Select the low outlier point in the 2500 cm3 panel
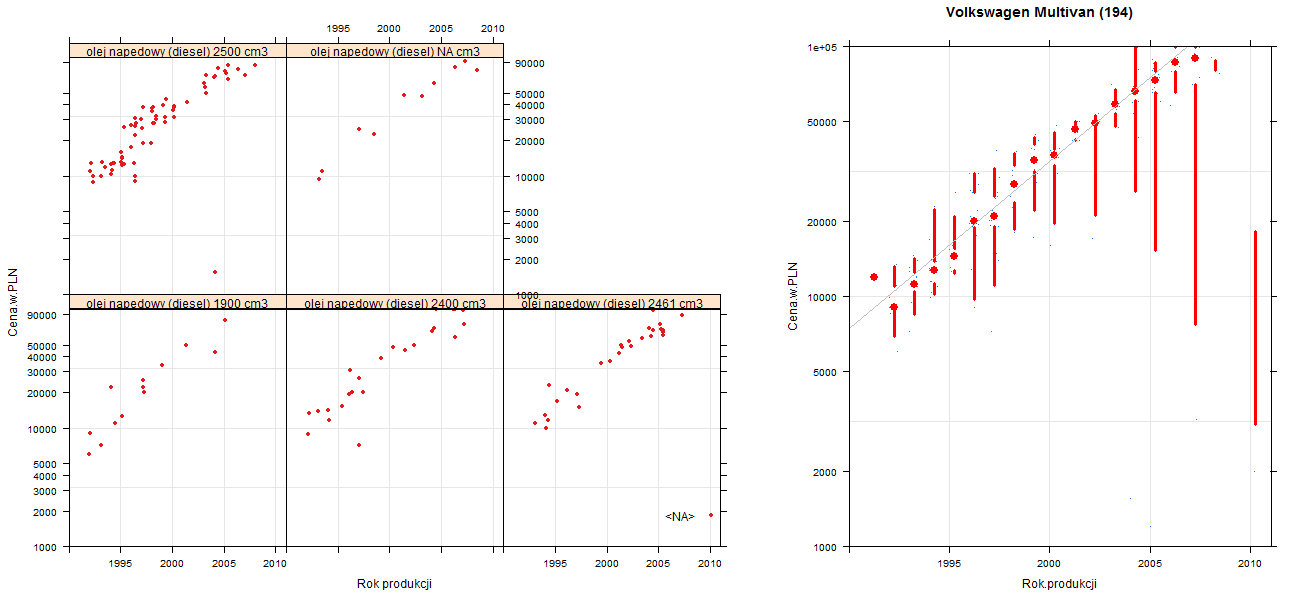1300x600 pixels. tap(214, 272)
